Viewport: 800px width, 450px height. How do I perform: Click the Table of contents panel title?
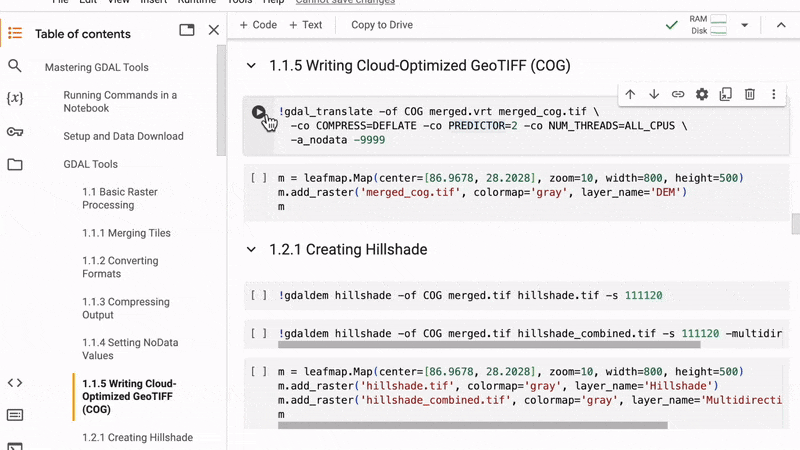tap(83, 34)
